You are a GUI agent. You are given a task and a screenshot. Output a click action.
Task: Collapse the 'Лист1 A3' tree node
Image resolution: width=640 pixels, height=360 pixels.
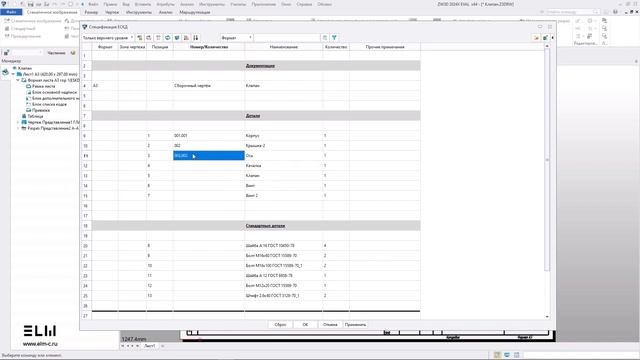tap(13, 74)
